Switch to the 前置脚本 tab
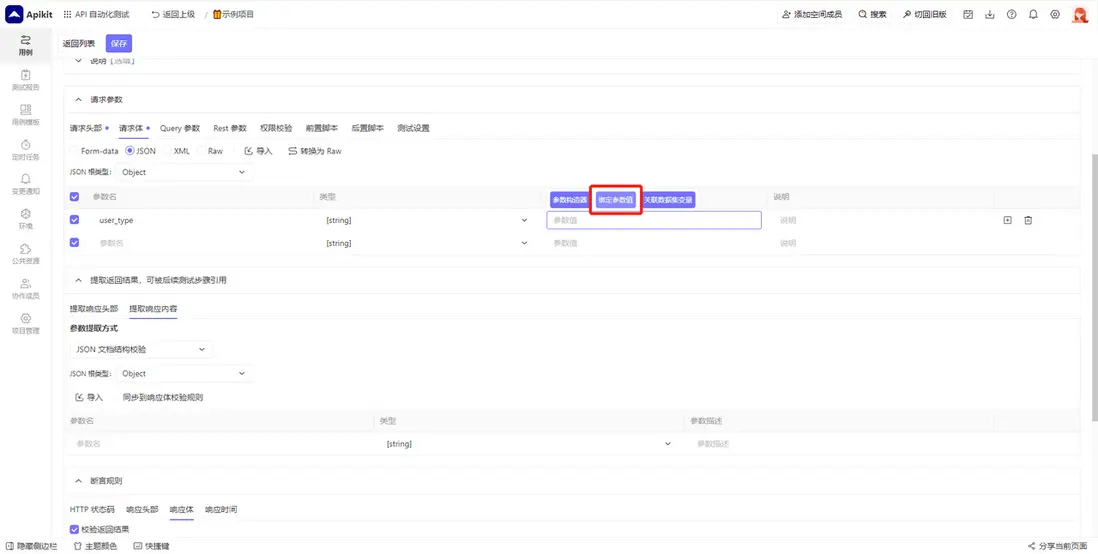 321,128
